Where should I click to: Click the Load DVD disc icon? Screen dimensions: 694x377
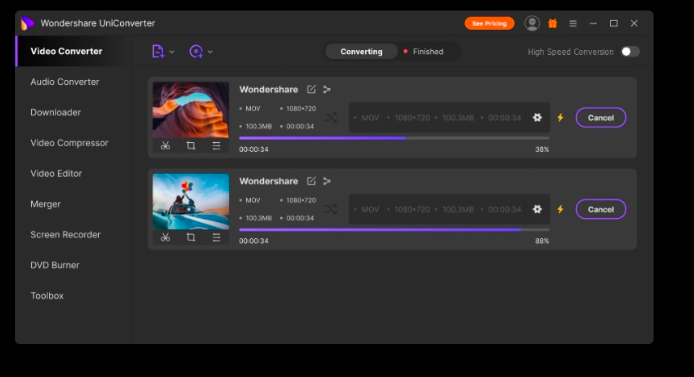[x=196, y=51]
